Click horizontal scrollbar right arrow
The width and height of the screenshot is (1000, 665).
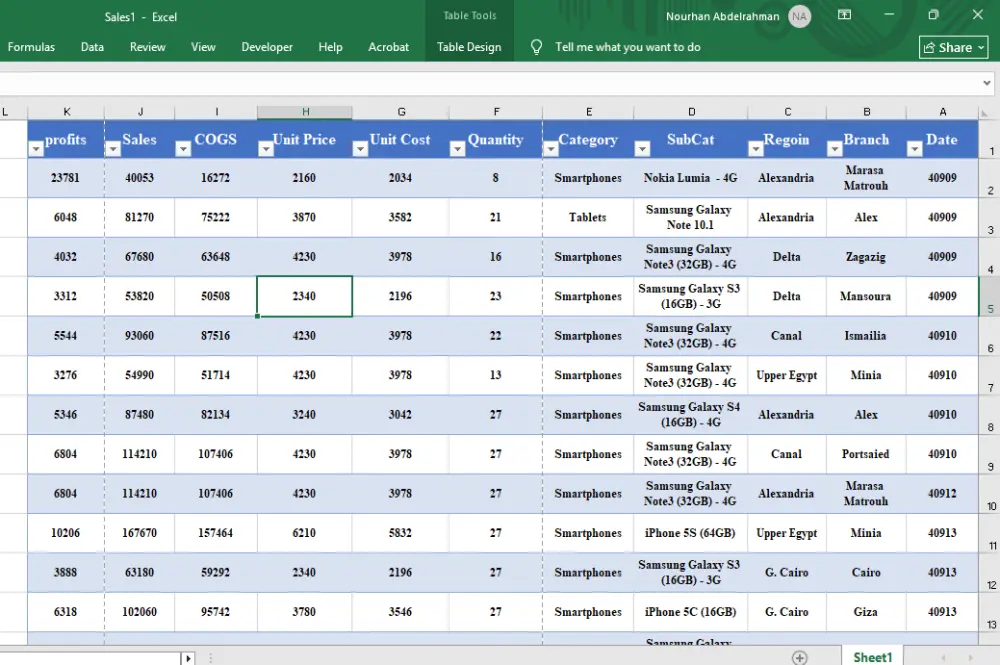click(x=188, y=658)
